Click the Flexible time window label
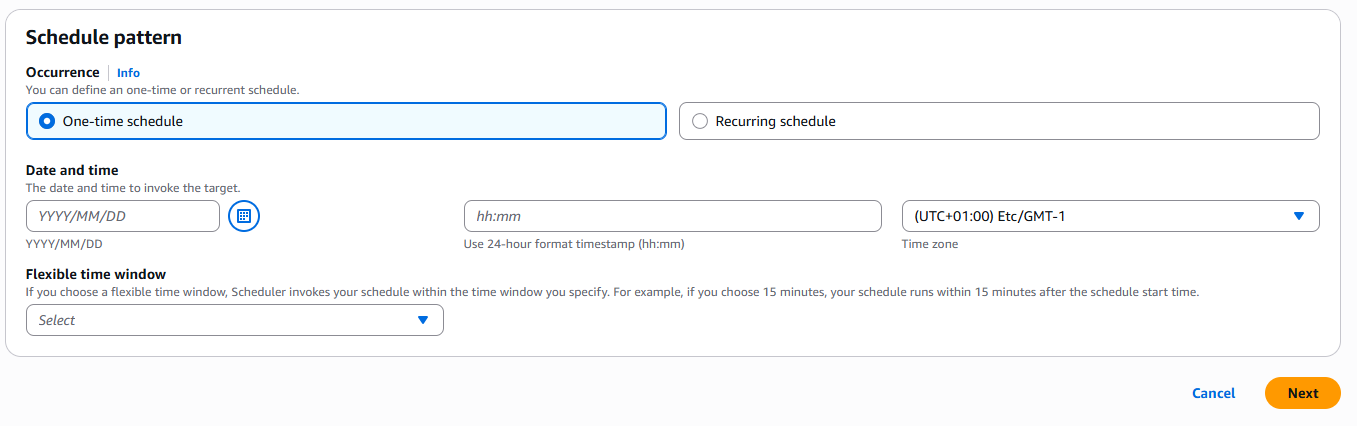This screenshot has height=426, width=1357. coord(96,274)
